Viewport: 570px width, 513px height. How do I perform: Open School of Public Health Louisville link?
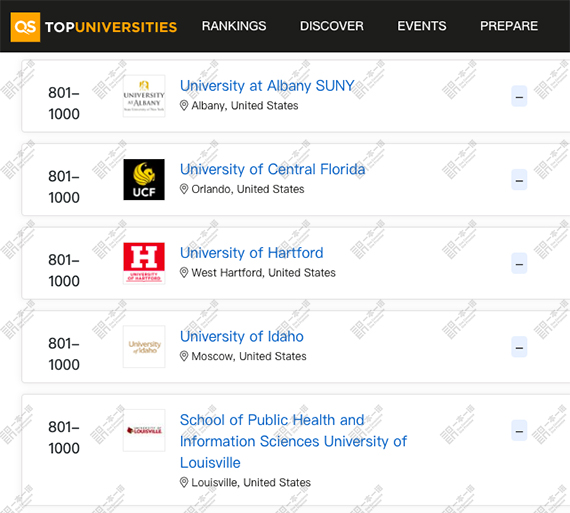click(x=293, y=441)
